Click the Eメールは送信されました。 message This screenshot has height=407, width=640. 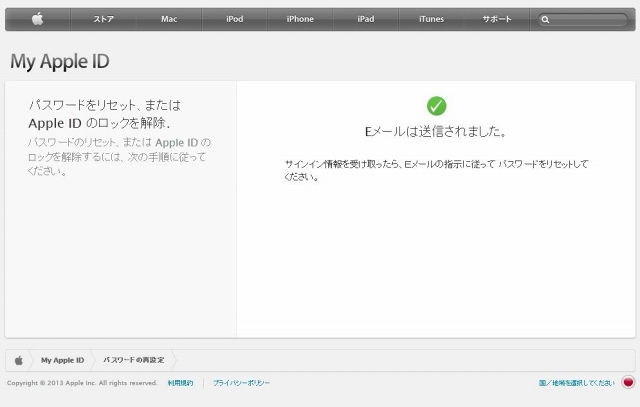(x=436, y=131)
